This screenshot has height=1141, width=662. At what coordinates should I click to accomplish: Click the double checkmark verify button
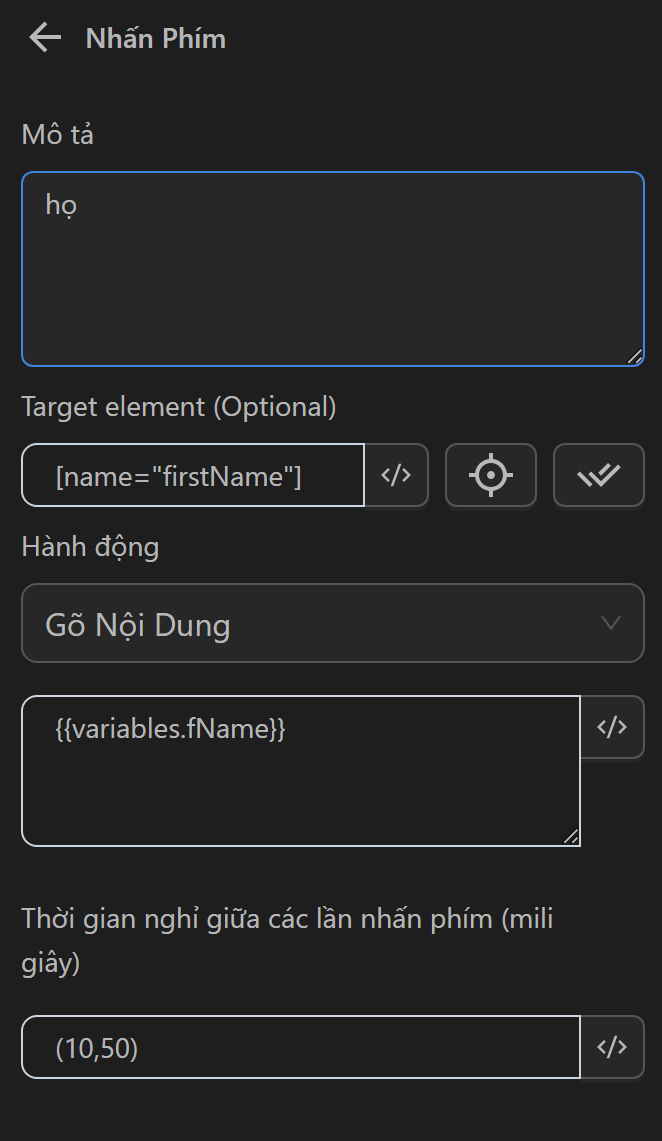598,476
